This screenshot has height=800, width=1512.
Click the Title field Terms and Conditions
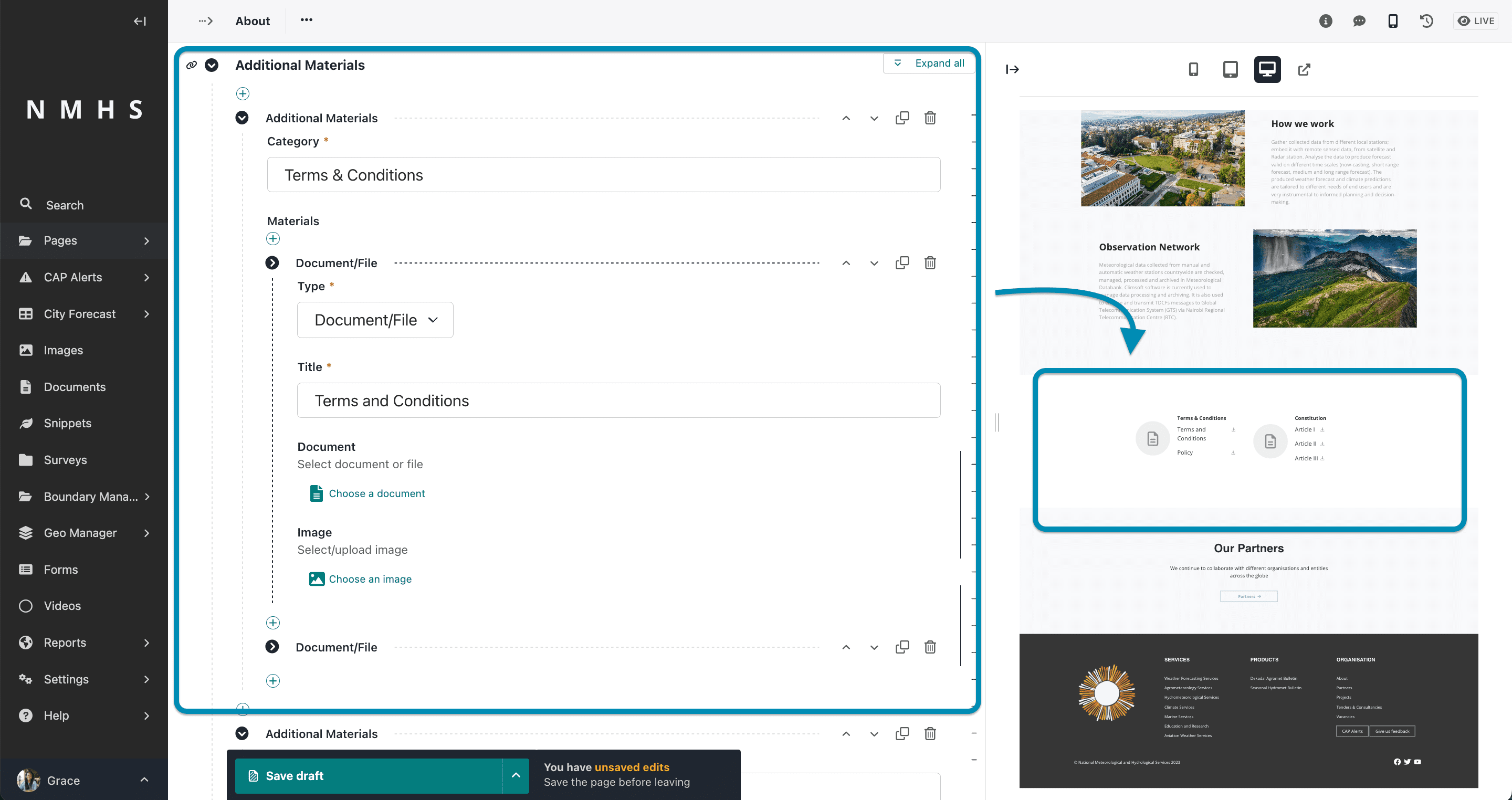point(618,401)
